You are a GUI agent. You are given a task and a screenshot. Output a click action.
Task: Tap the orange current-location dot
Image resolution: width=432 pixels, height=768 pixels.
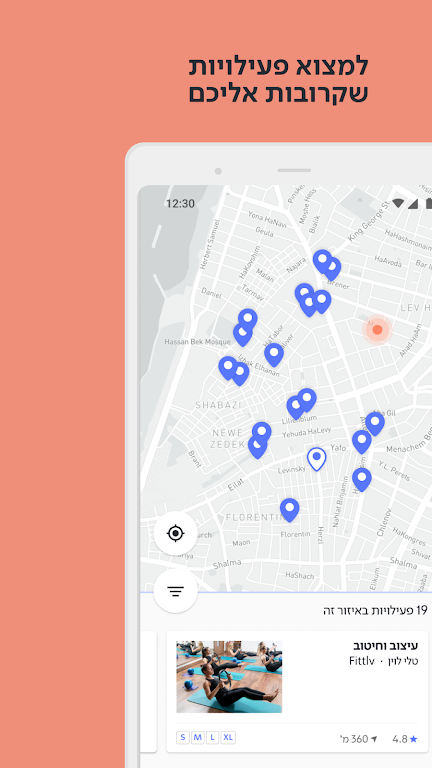[x=377, y=329]
